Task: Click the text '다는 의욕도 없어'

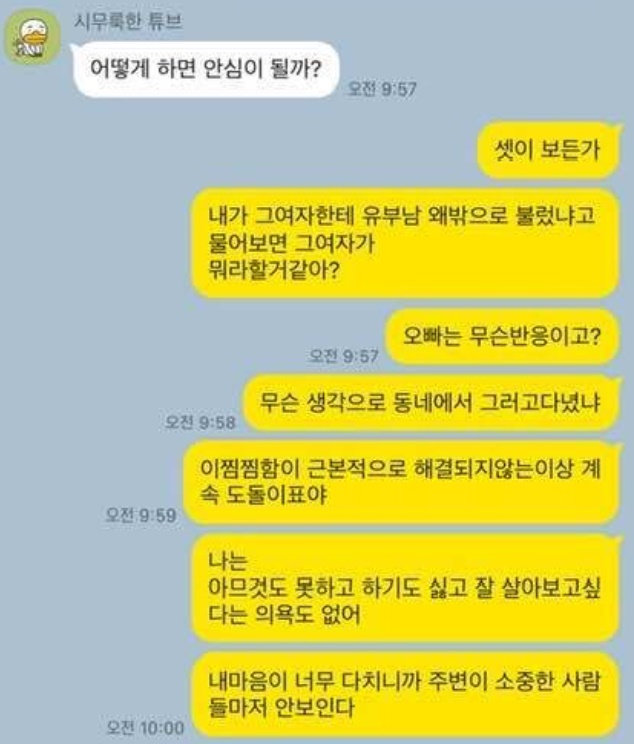Action: [284, 614]
